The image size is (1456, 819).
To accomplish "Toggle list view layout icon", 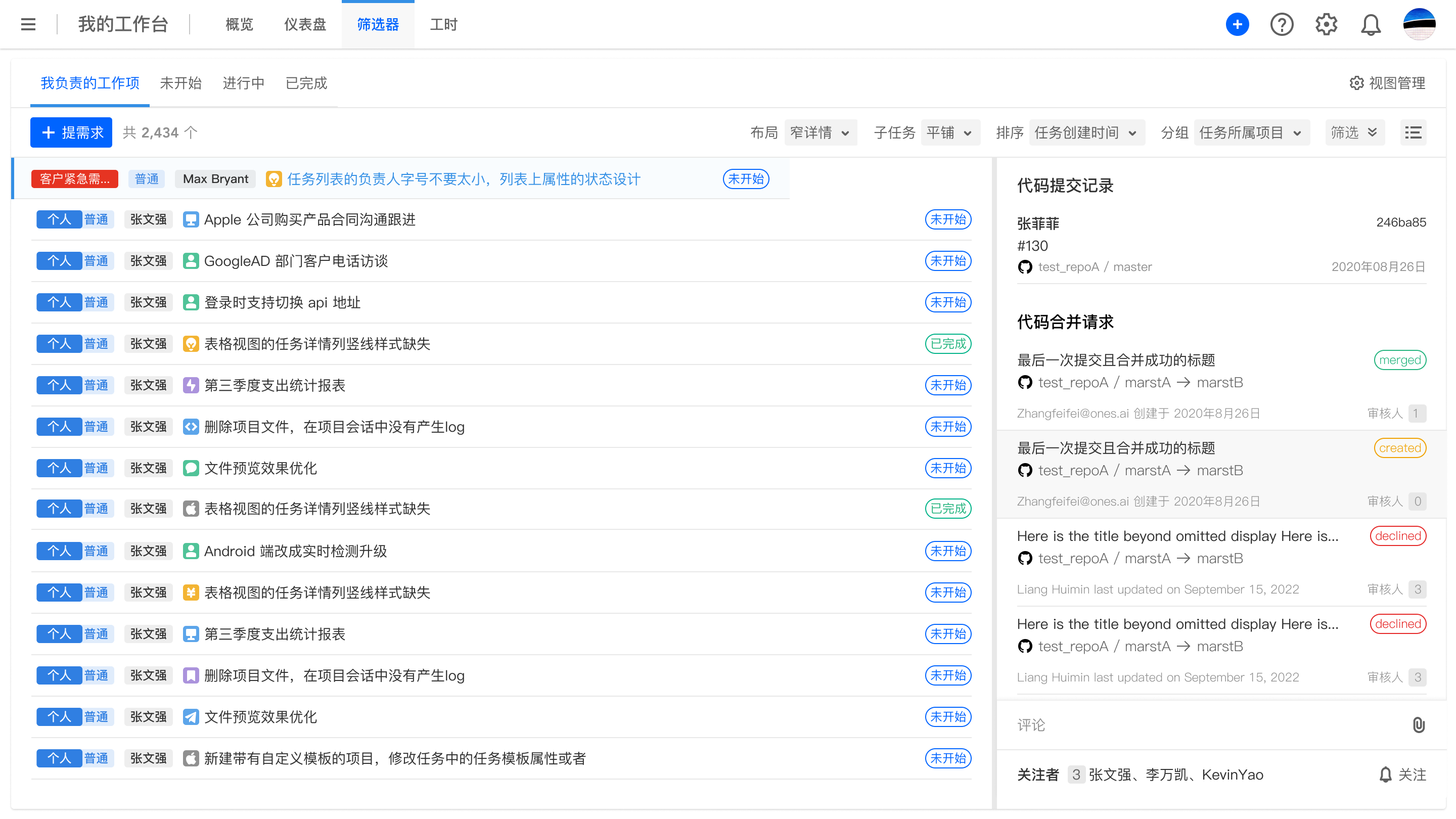I will coord(1413,133).
